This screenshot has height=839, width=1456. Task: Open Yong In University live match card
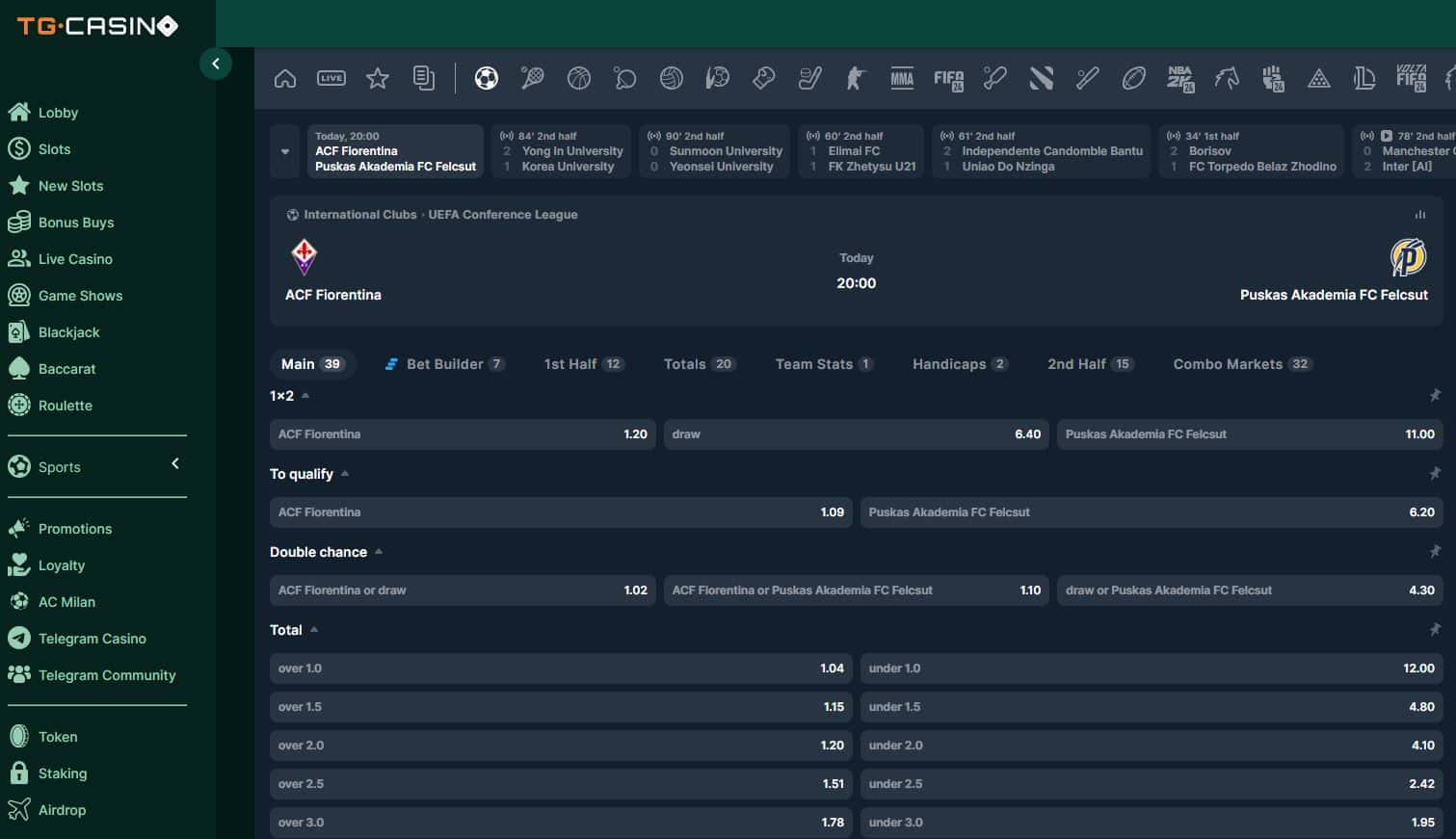(561, 151)
